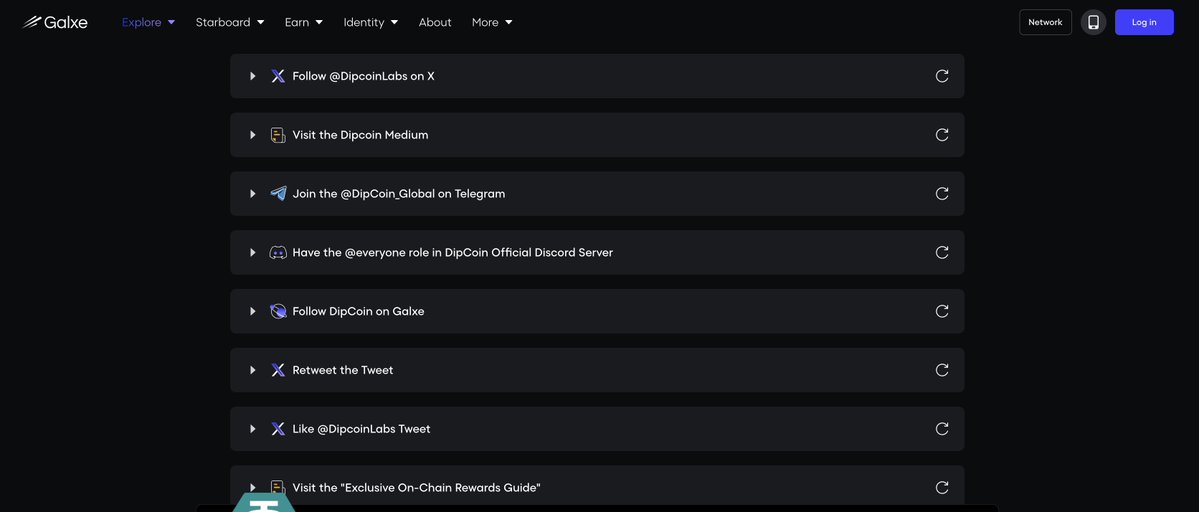Click X icon beside Follow @DipcoinLabs
The width and height of the screenshot is (1199, 512).
point(278,76)
